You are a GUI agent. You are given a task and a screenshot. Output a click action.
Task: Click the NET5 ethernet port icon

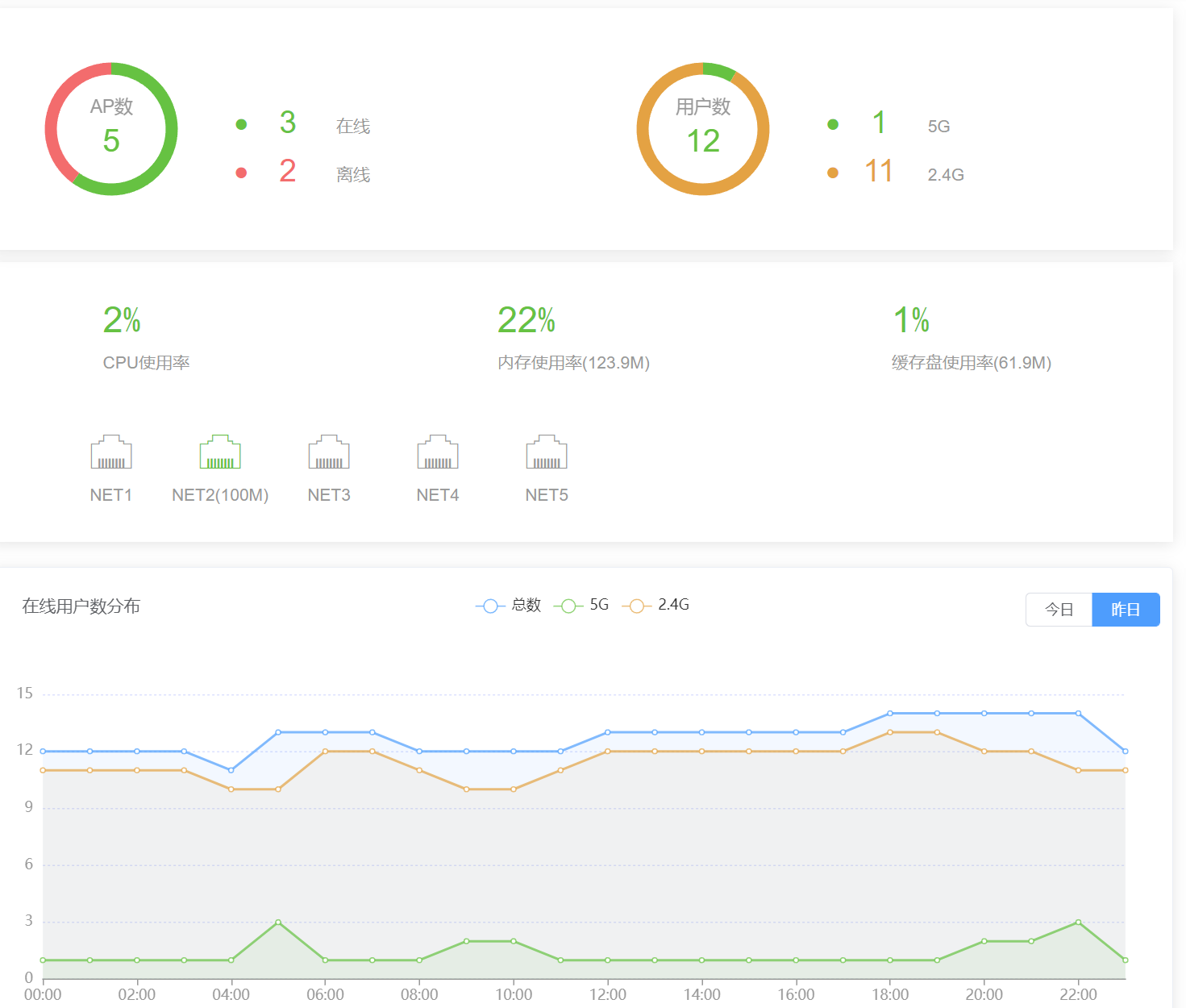(547, 452)
